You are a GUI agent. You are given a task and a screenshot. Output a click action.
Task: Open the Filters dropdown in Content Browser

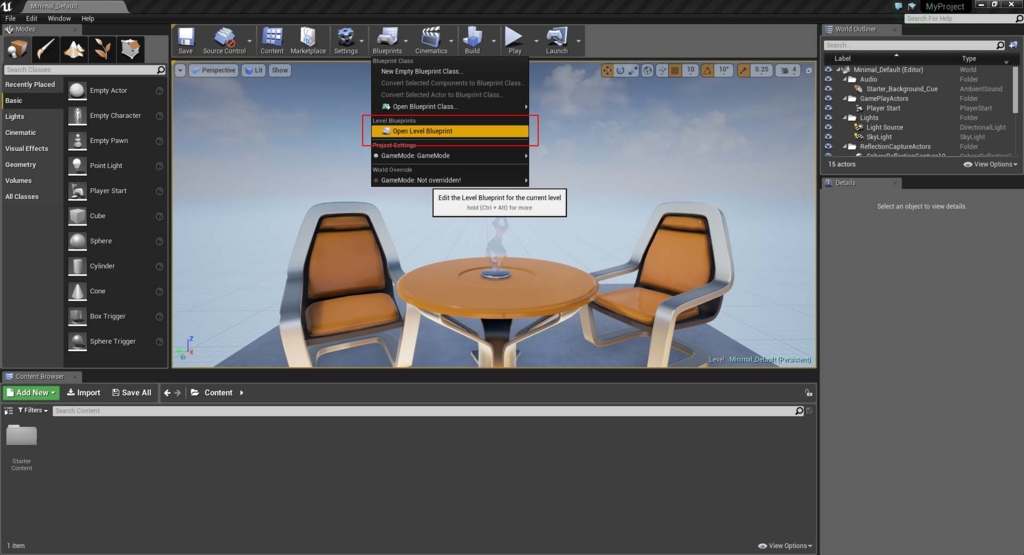(32, 410)
